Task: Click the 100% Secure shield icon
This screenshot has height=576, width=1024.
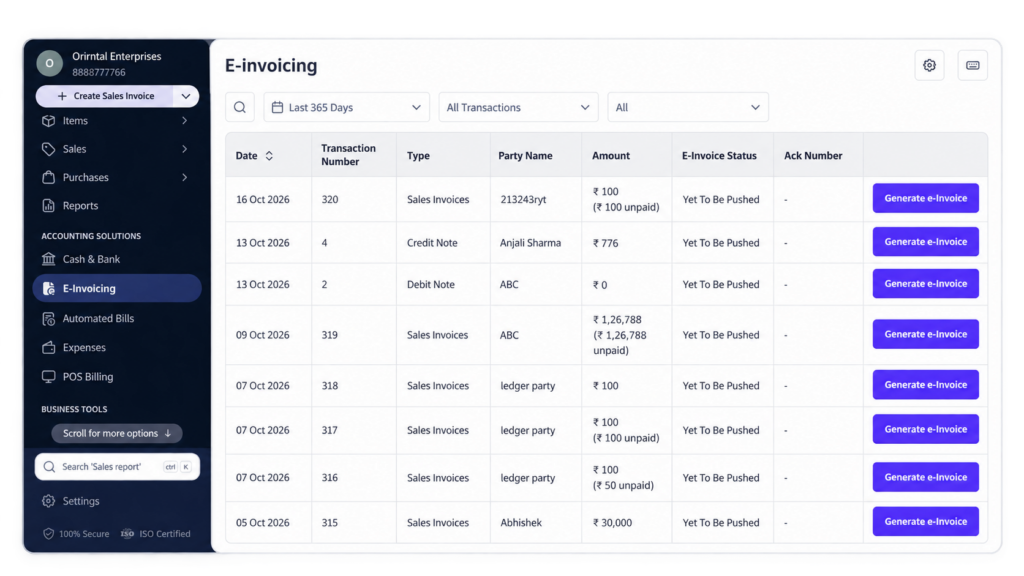Action: point(48,534)
